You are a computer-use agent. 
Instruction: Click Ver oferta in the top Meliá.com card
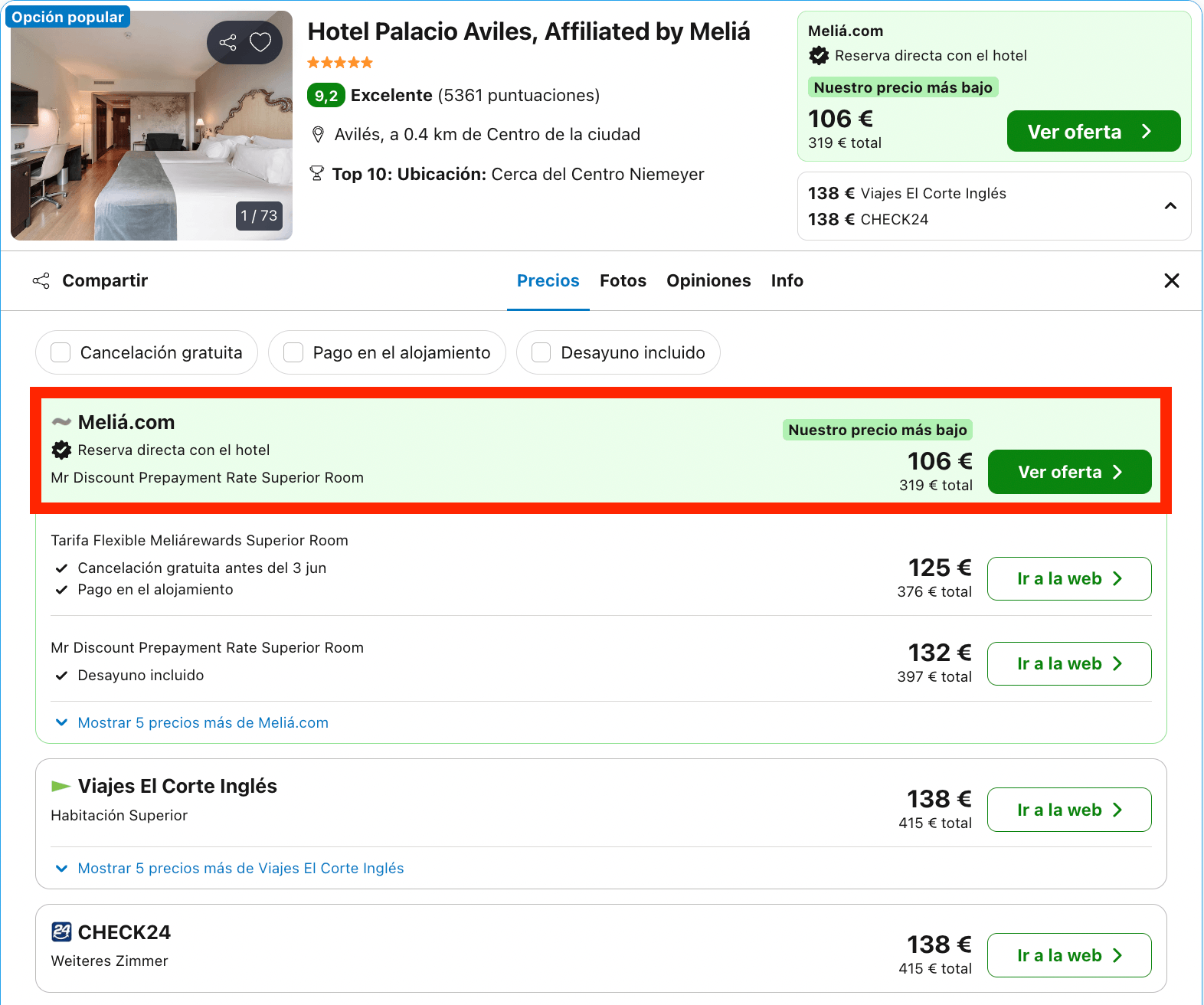coord(1094,131)
